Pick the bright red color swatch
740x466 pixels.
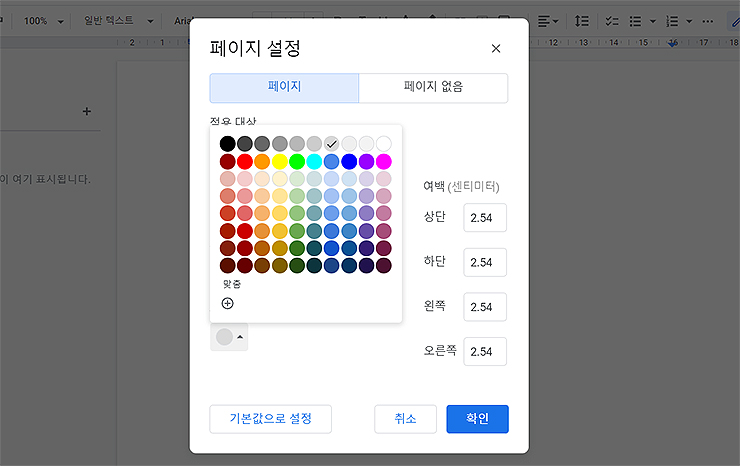click(245, 161)
